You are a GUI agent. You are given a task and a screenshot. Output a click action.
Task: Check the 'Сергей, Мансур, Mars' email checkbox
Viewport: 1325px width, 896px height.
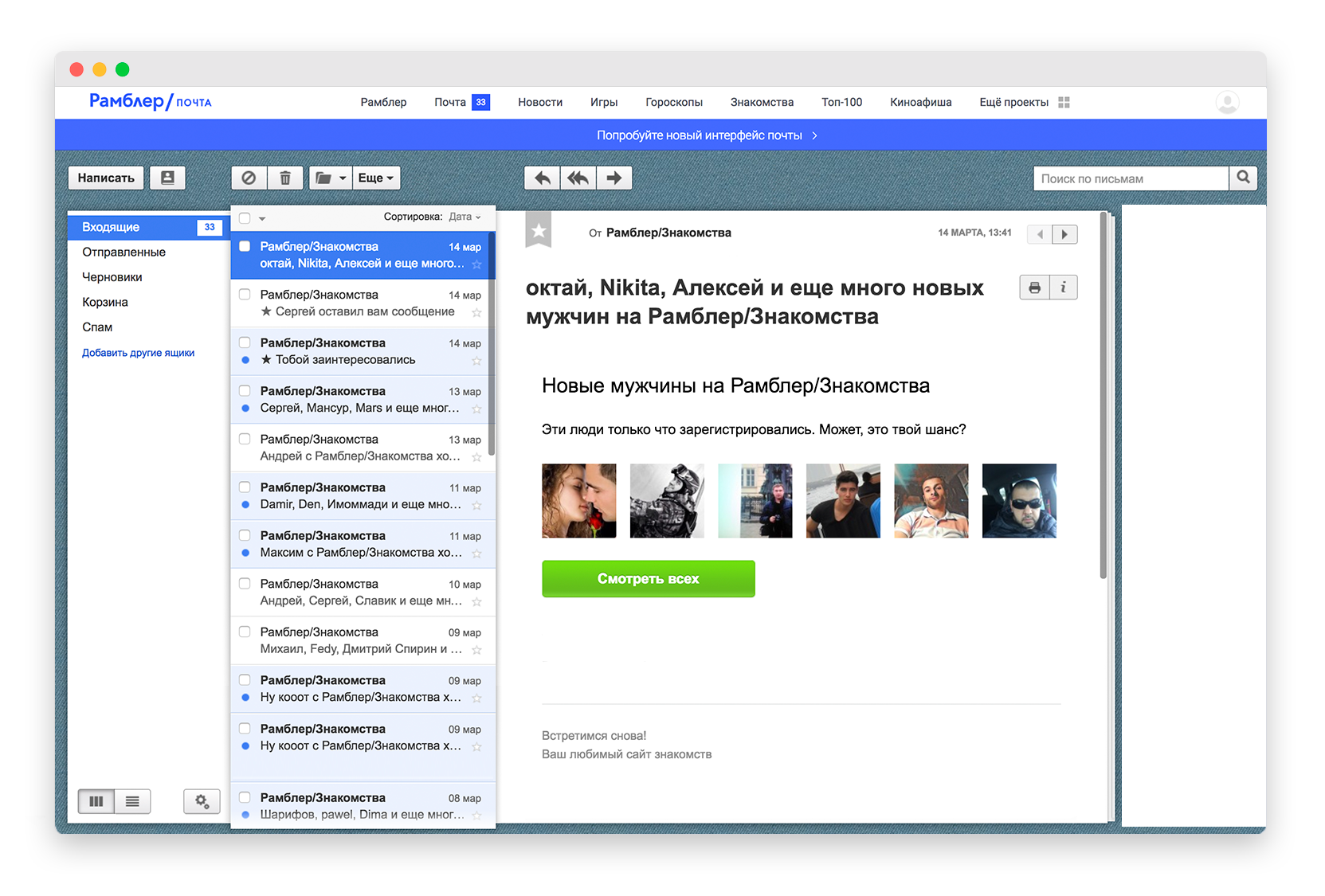[245, 390]
